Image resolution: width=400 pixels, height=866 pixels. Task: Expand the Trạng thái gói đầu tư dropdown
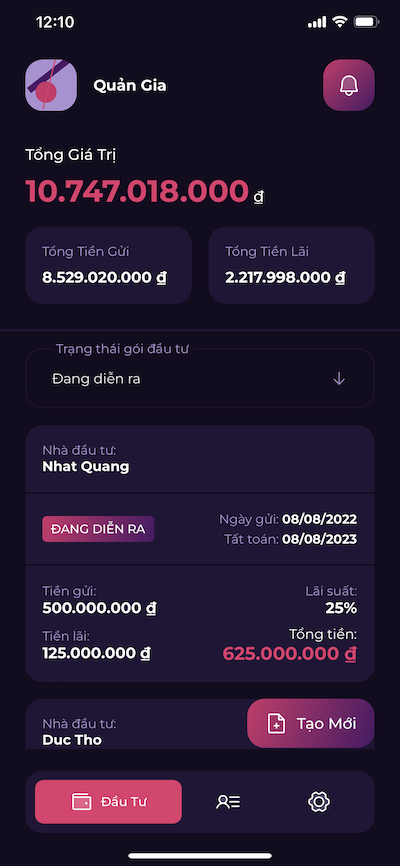(x=200, y=378)
